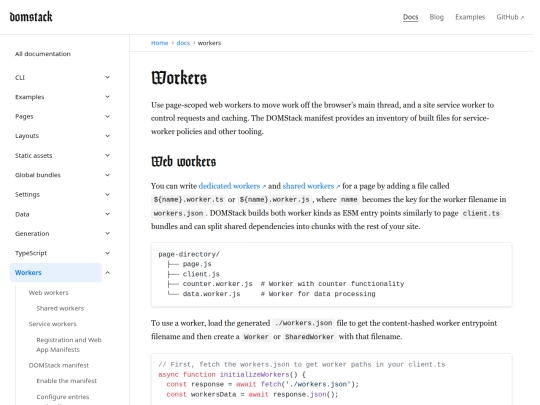This screenshot has height=405, width=540.
Task: Open the domstack logo home link
Action: (x=31, y=17)
